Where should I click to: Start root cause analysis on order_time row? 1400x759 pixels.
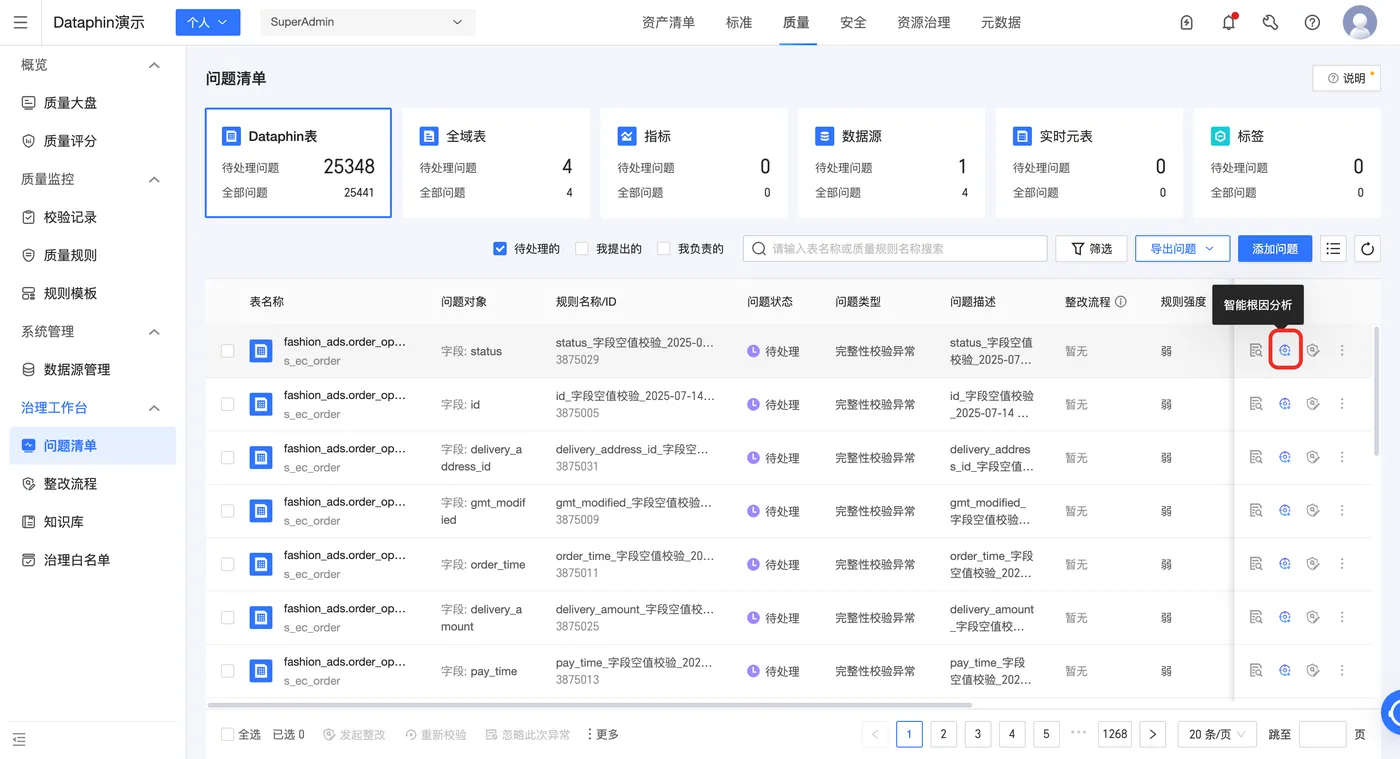tap(1285, 564)
